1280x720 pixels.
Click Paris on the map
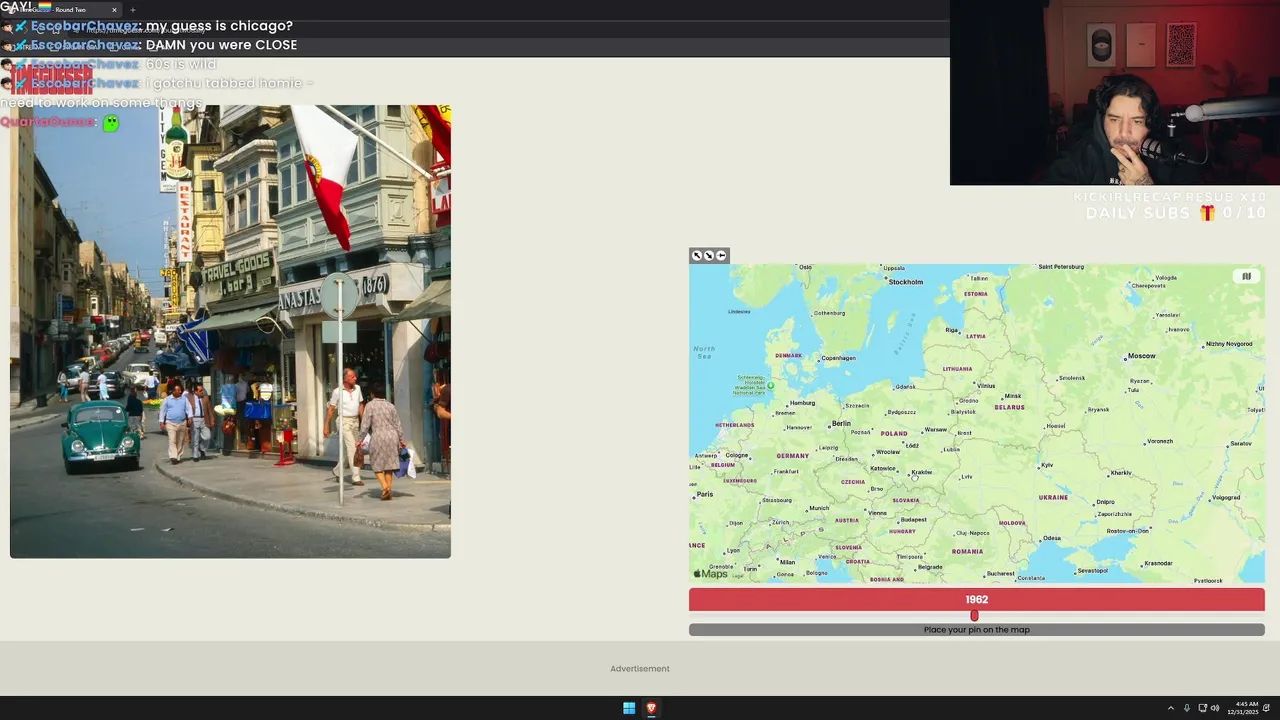[x=705, y=494]
